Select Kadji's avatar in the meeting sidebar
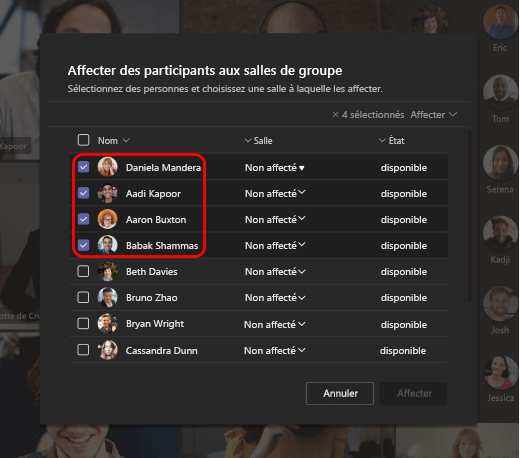This screenshot has height=458, width=520. click(500, 233)
